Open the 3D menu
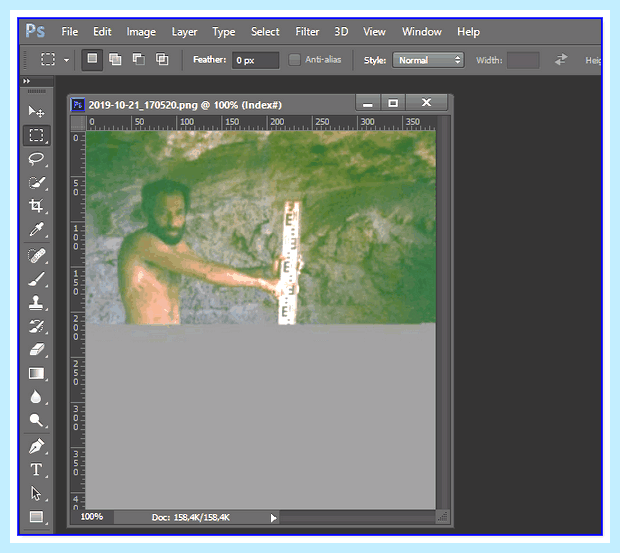 coord(341,32)
